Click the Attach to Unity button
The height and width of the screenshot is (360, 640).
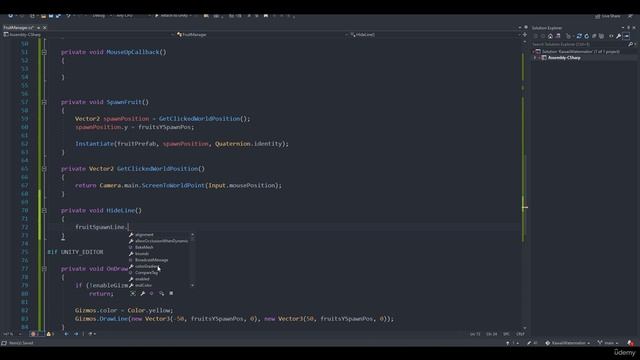tap(173, 16)
